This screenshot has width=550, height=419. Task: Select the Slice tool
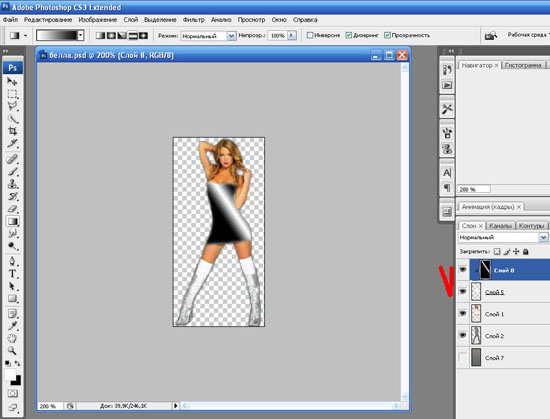click(x=12, y=143)
